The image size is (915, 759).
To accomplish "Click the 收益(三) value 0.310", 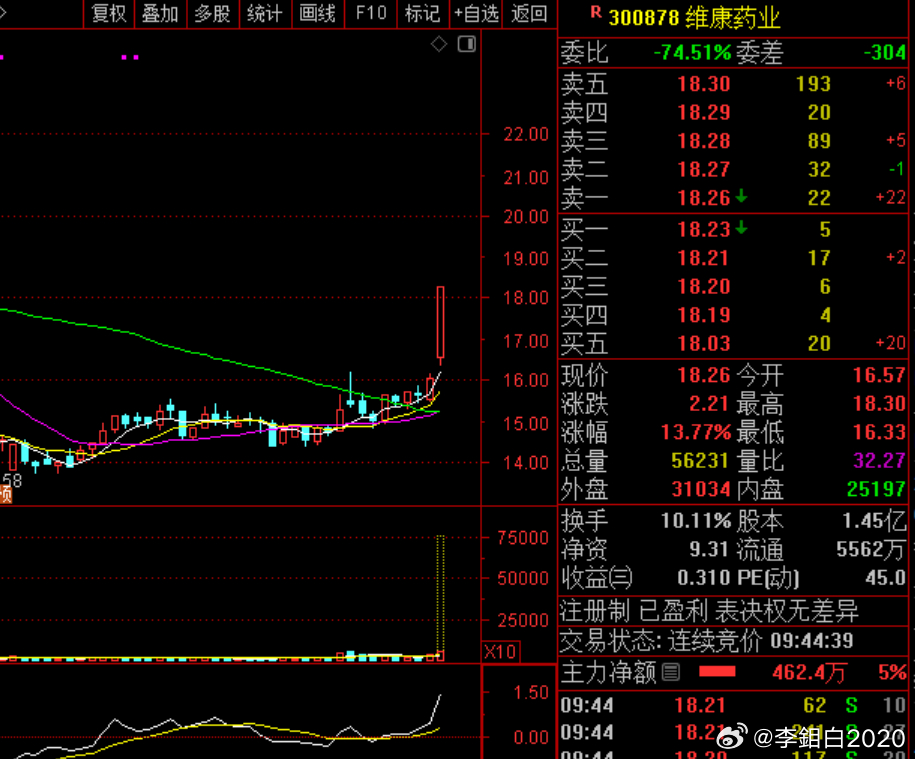I will pyautogui.click(x=704, y=578).
